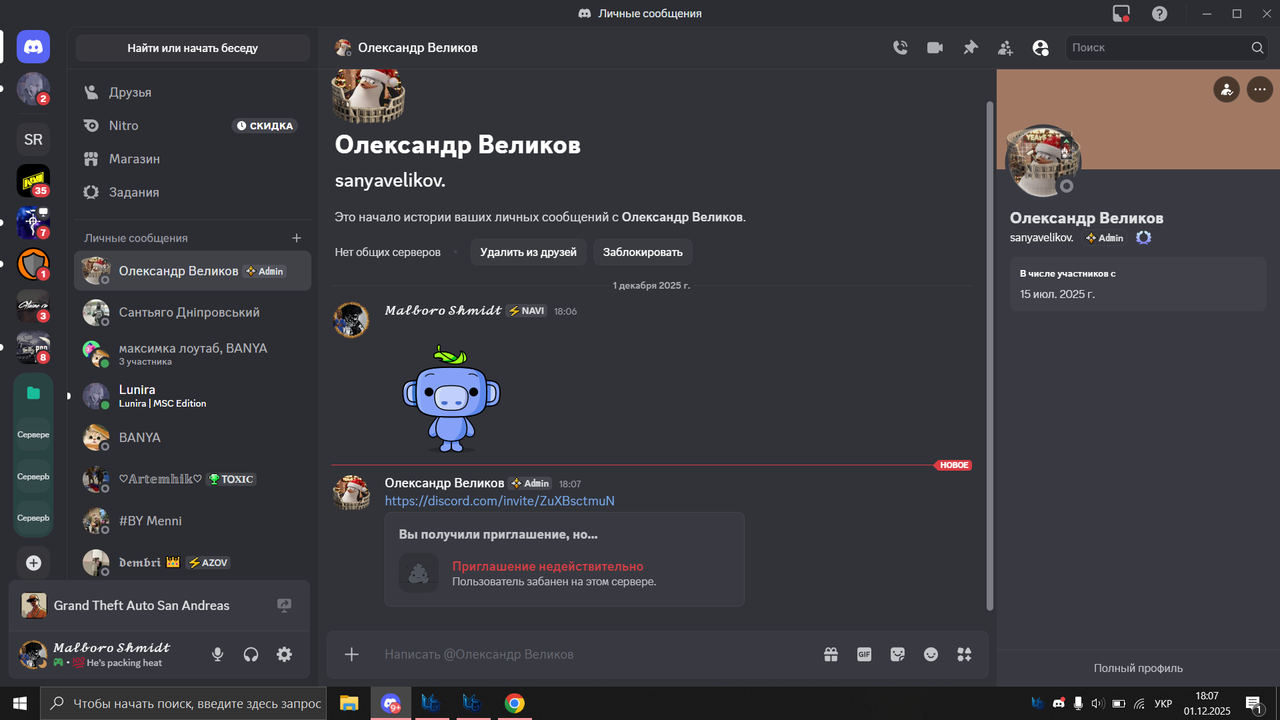1280x720 pixels.
Task: Open the three-dot options menu in profile panel
Action: pyautogui.click(x=1259, y=89)
